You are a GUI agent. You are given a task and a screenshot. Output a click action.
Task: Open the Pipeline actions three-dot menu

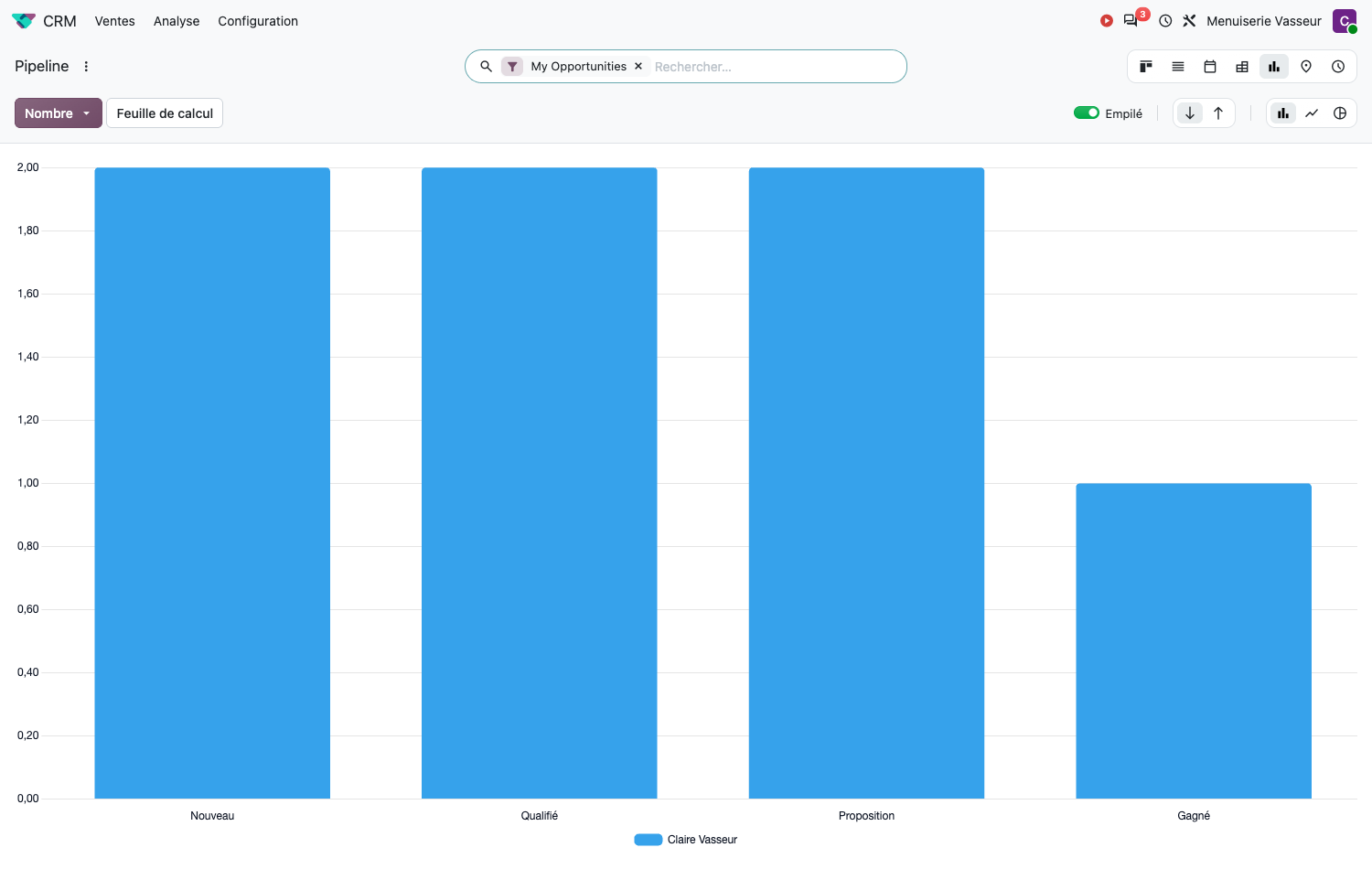pyautogui.click(x=86, y=66)
